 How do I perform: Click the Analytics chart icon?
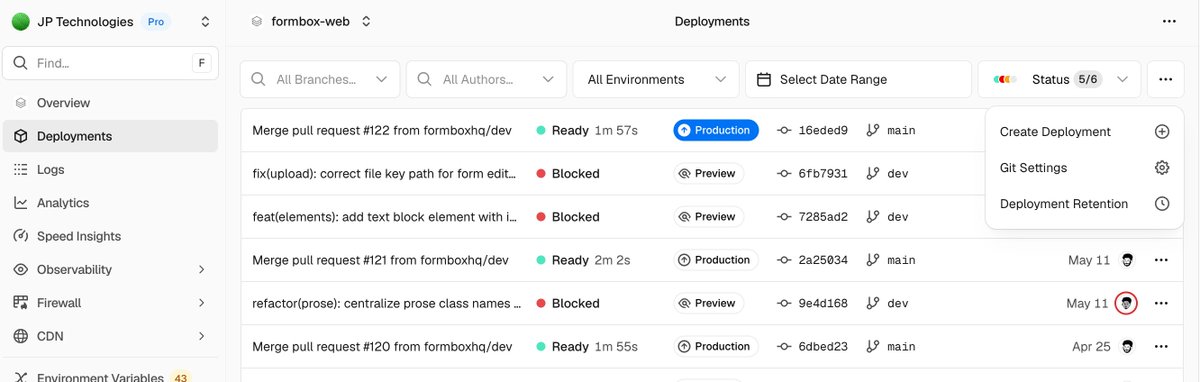(20, 203)
